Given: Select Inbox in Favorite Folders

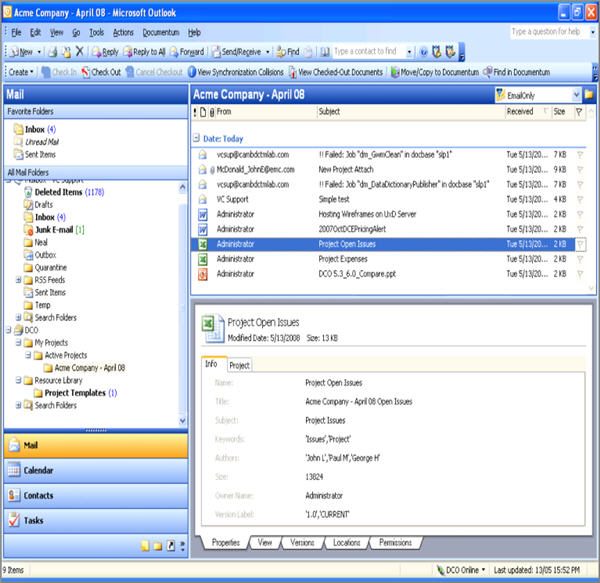Looking at the screenshot, I should coord(35,129).
